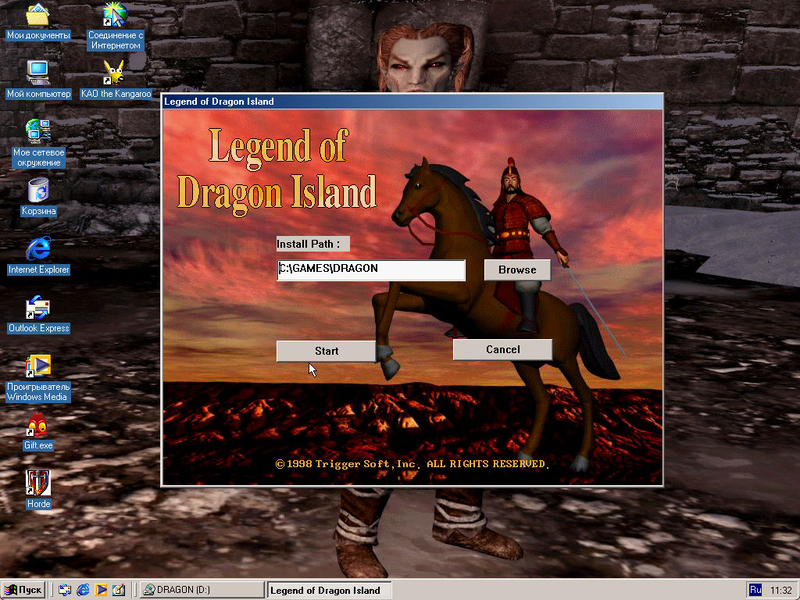Click the Start button to begin installation
The height and width of the screenshot is (600, 800).
click(x=326, y=351)
